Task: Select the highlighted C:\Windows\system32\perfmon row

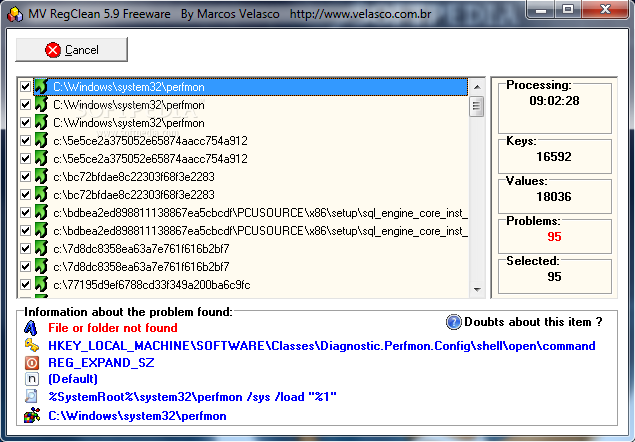Action: (251, 87)
